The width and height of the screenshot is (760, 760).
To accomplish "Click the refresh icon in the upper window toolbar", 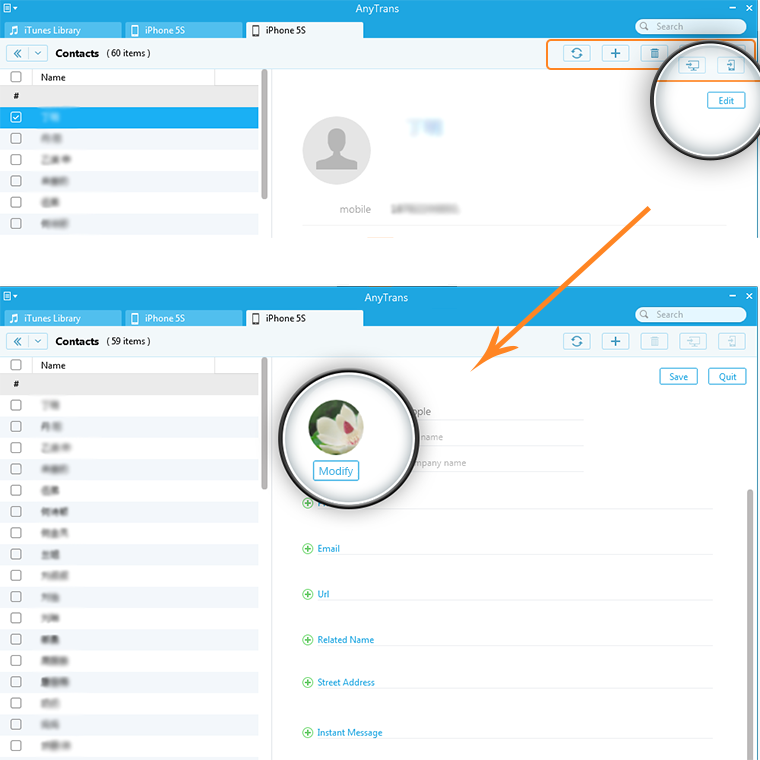I will 576,53.
